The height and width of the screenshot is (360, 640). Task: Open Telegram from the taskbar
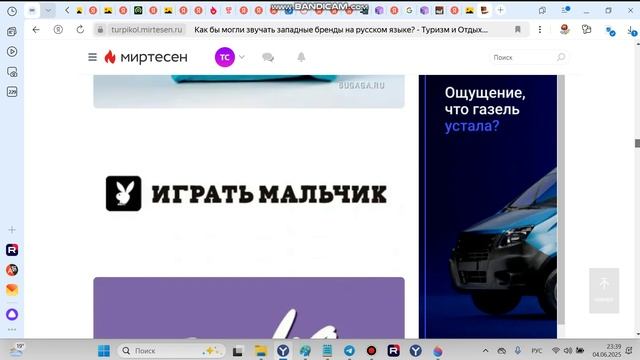(x=349, y=351)
